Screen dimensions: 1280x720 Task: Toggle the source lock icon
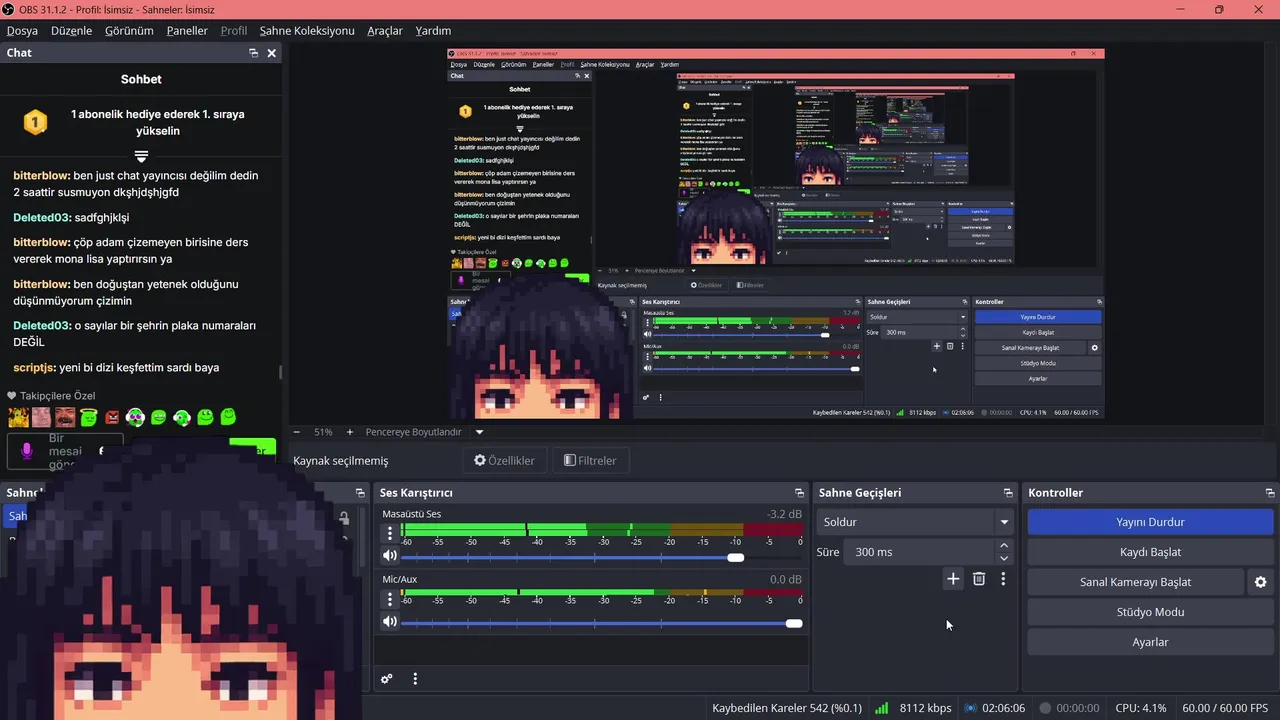tap(344, 518)
